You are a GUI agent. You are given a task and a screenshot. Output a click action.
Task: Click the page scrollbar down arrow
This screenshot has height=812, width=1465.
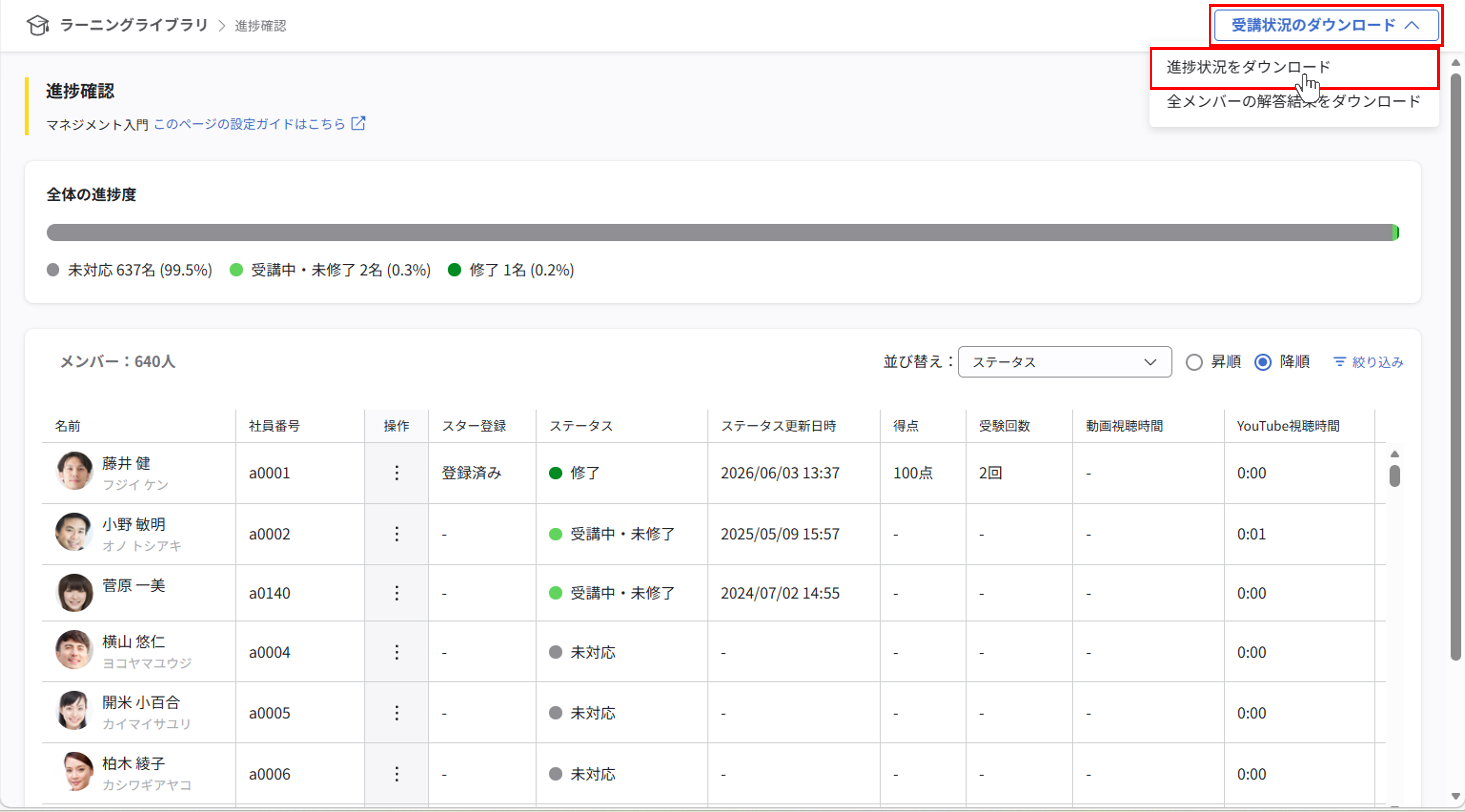click(1455, 796)
